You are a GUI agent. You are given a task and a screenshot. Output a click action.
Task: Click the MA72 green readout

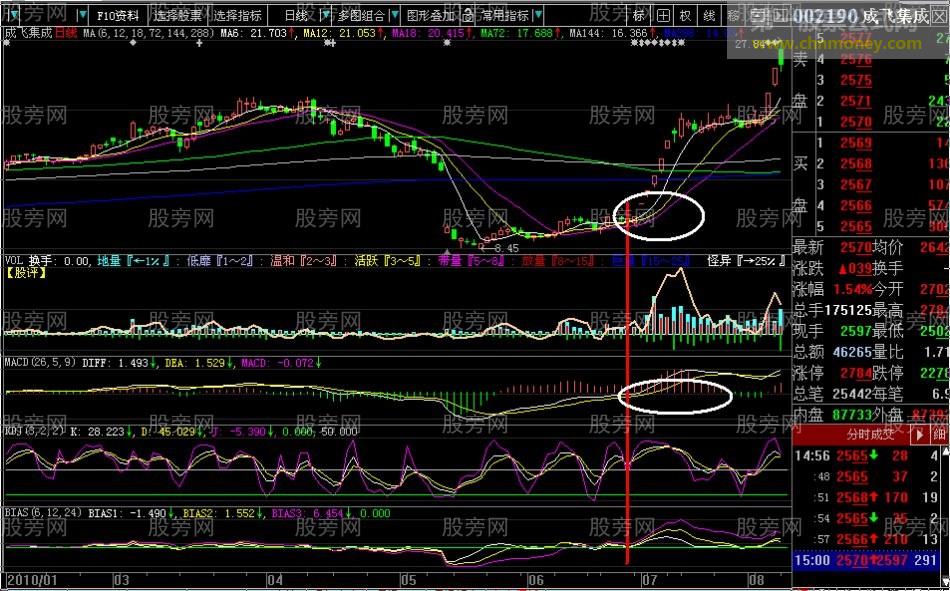click(517, 33)
